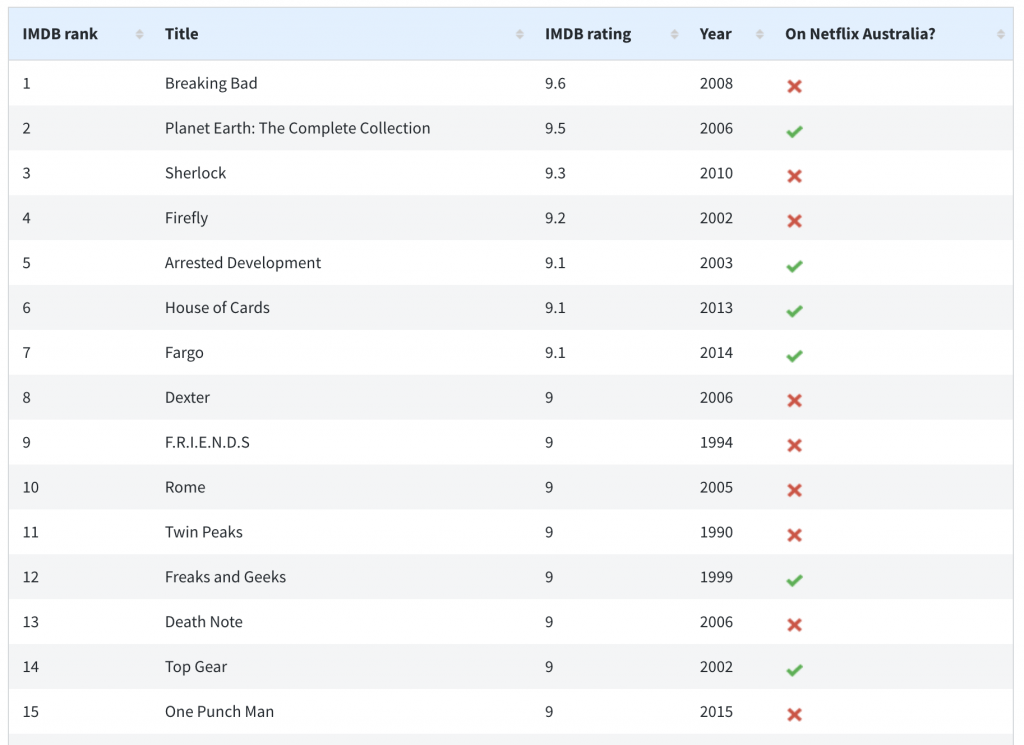Click the year 2003 cell
The width and height of the screenshot is (1024, 745).
click(716, 263)
